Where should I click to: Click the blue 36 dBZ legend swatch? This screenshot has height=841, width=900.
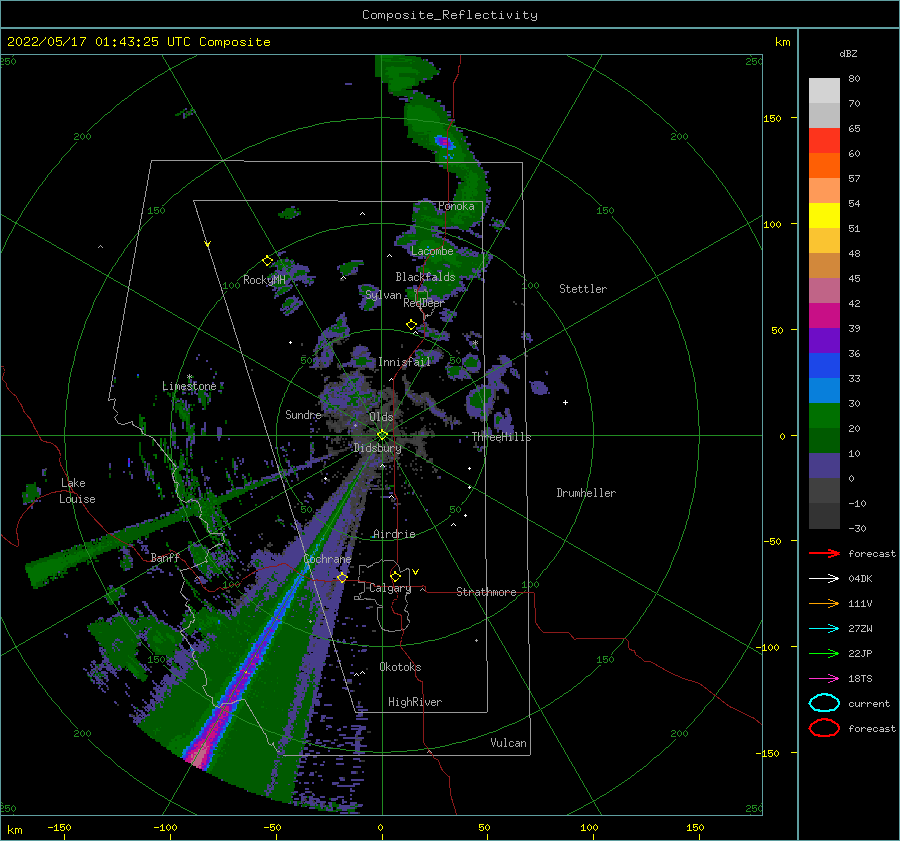click(824, 365)
